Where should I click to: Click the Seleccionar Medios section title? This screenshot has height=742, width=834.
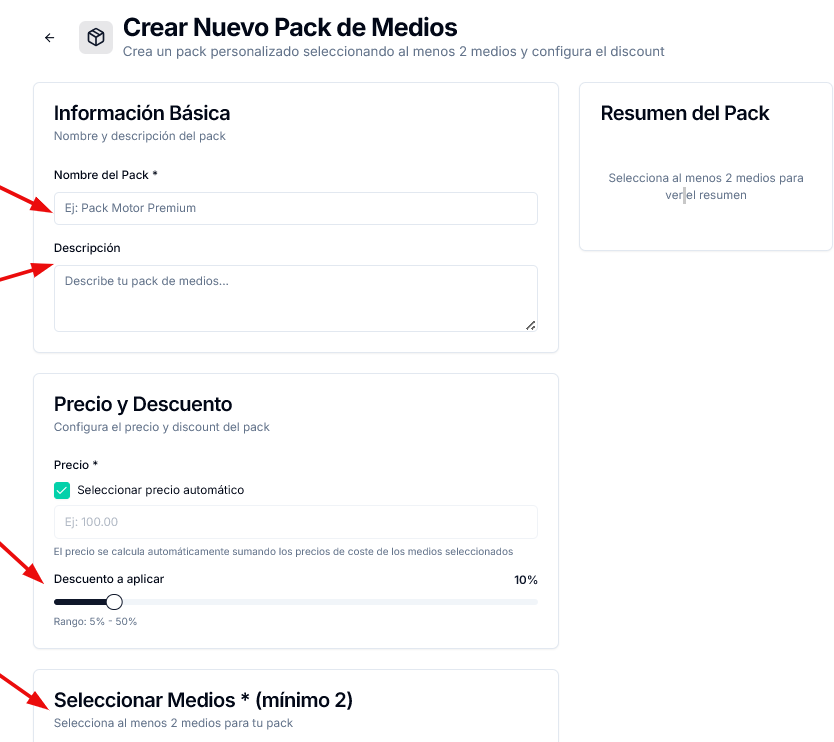[x=203, y=700]
